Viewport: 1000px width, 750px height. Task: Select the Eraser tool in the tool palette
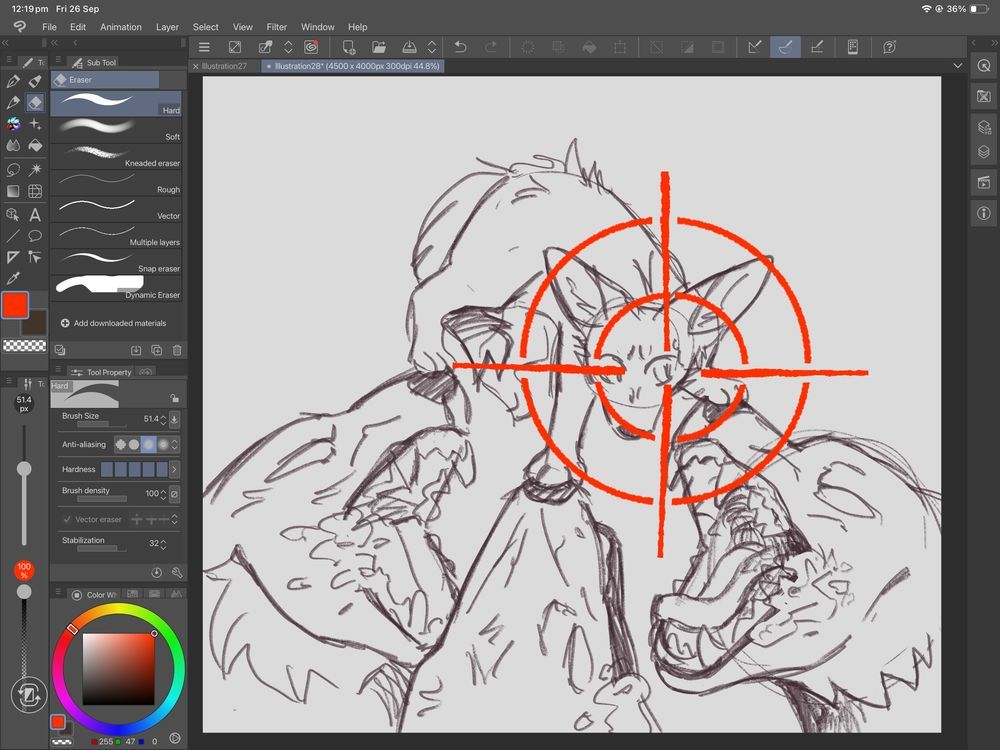(35, 102)
